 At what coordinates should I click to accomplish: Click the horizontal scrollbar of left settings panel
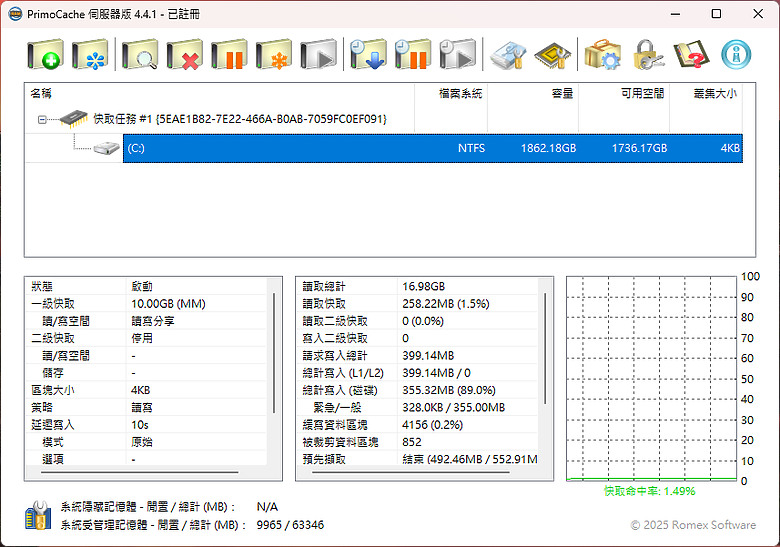[x=140, y=472]
